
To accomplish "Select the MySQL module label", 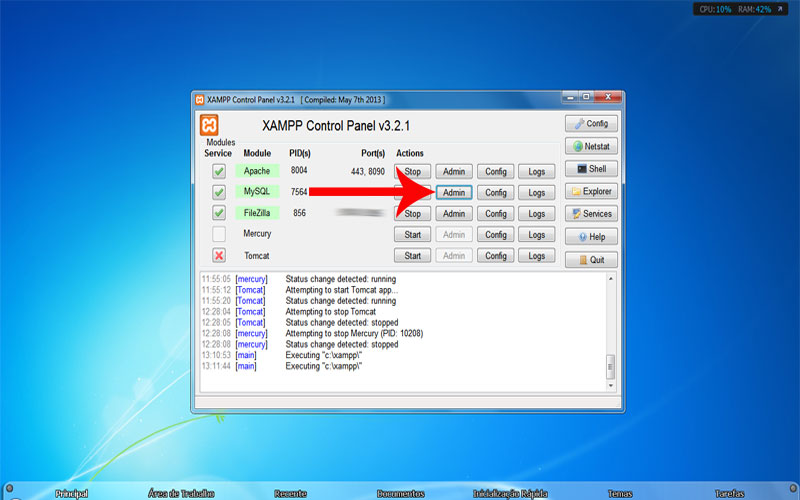I will (257, 192).
